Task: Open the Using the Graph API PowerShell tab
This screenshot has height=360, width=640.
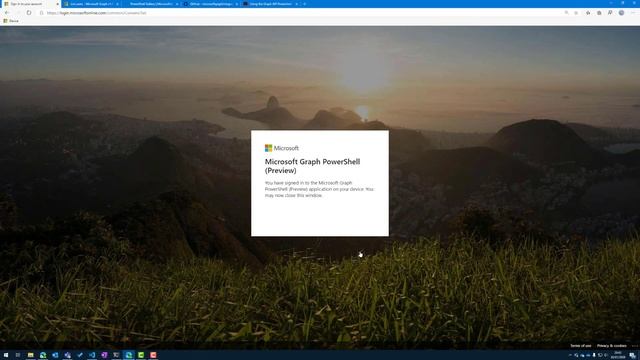Action: tap(271, 4)
